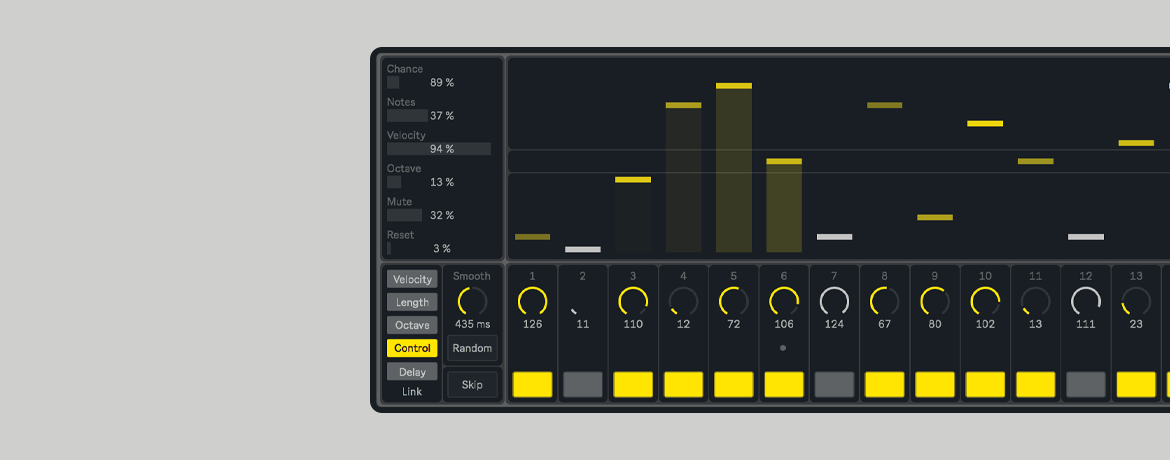Click the Smooth knob at 435 ms

click(x=472, y=301)
